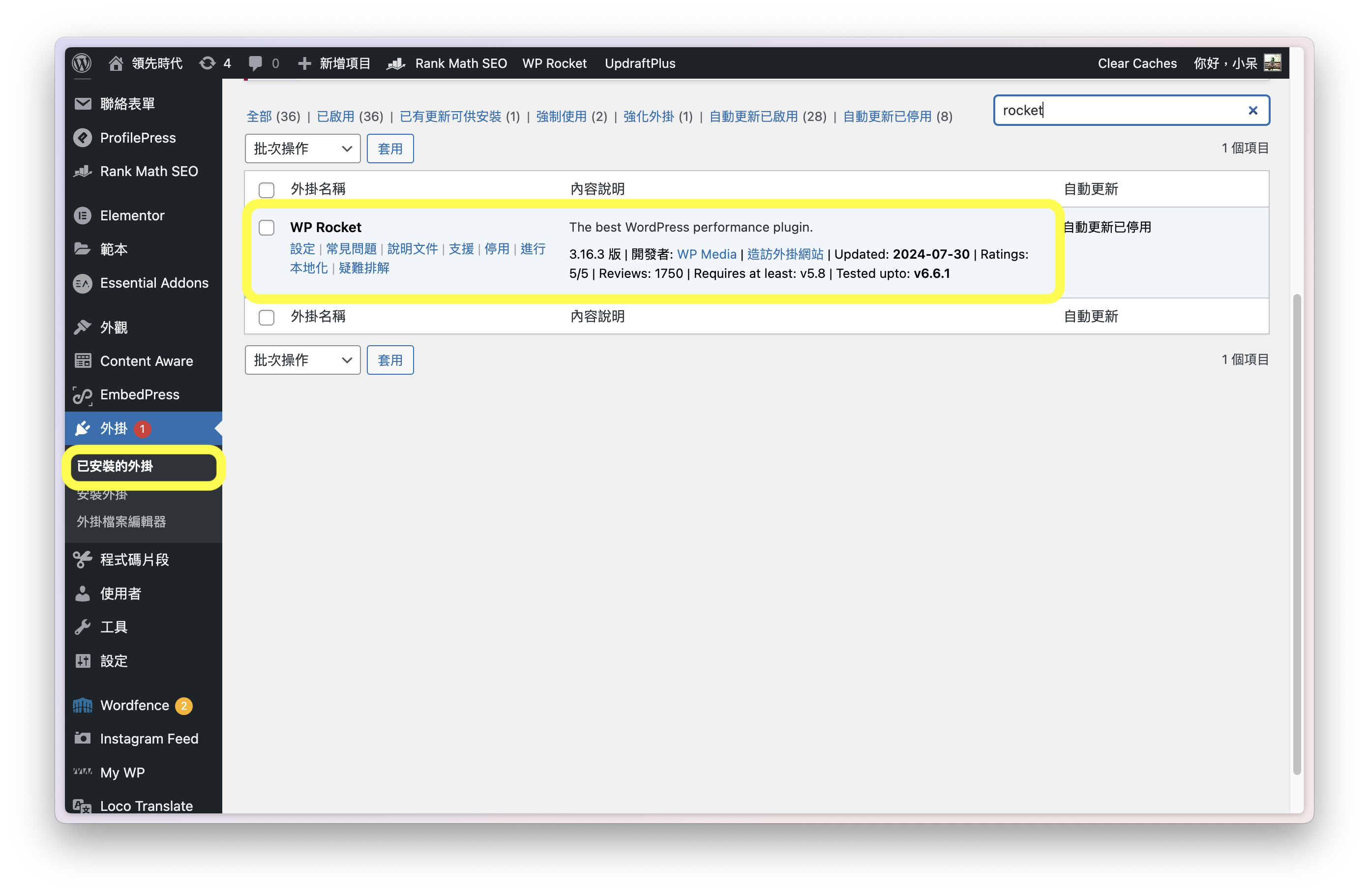
Task: Filter by 自動更新已停用
Action: coord(887,116)
